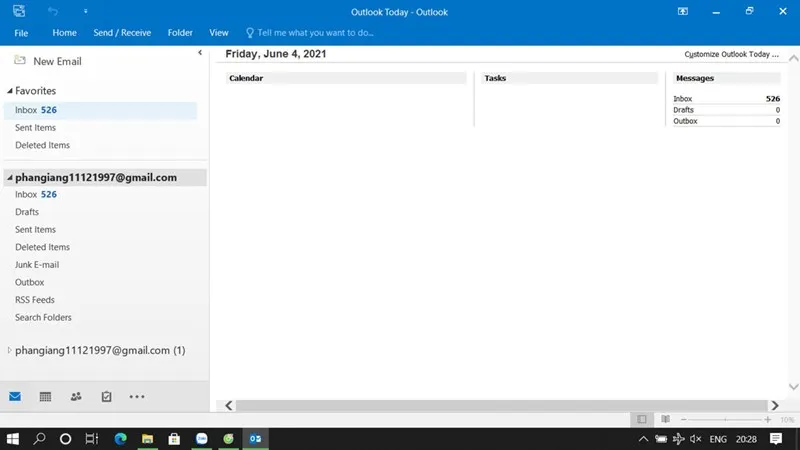Click the Tell me what you want to do box

(310, 33)
